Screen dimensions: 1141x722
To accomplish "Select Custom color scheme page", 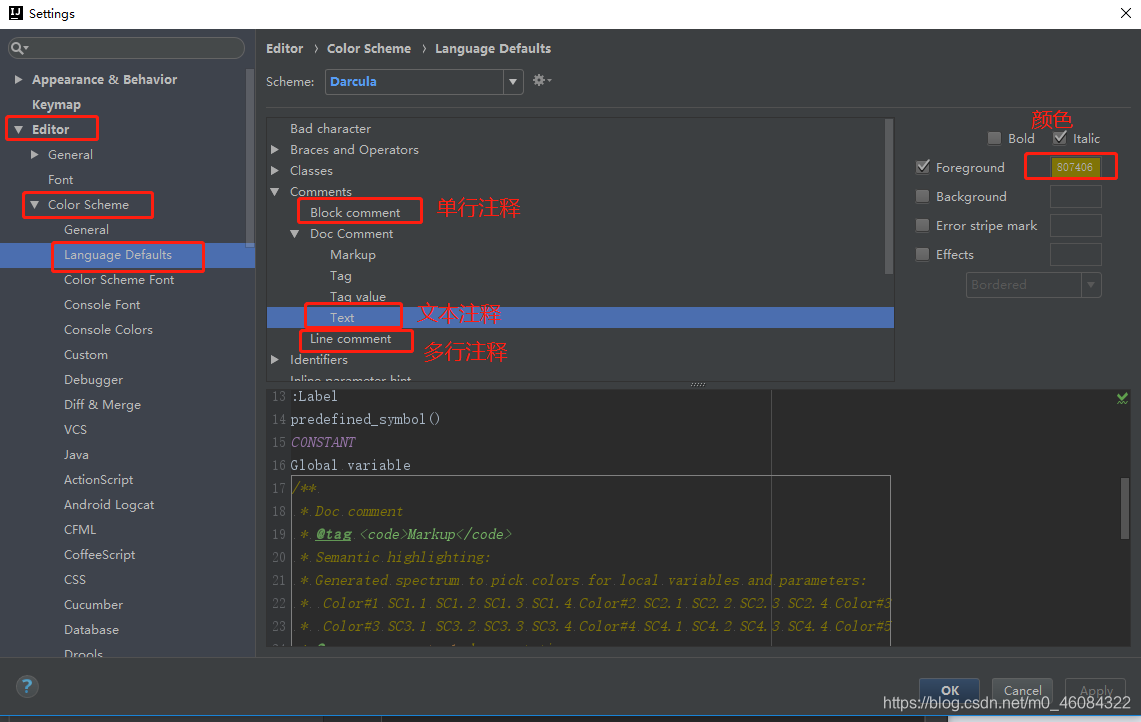I will (86, 354).
